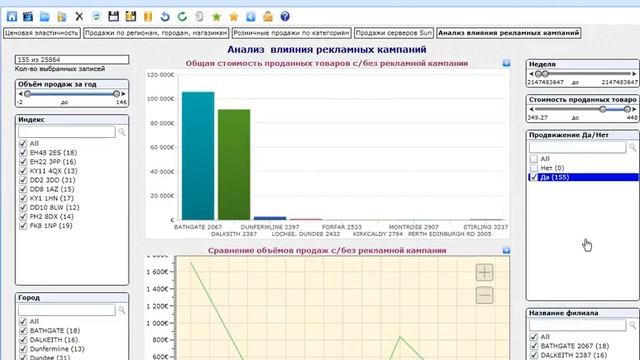Image resolution: width=640 pixels, height=360 pixels.
Task: Zoom out with the minus button on line chart
Action: [x=484, y=295]
